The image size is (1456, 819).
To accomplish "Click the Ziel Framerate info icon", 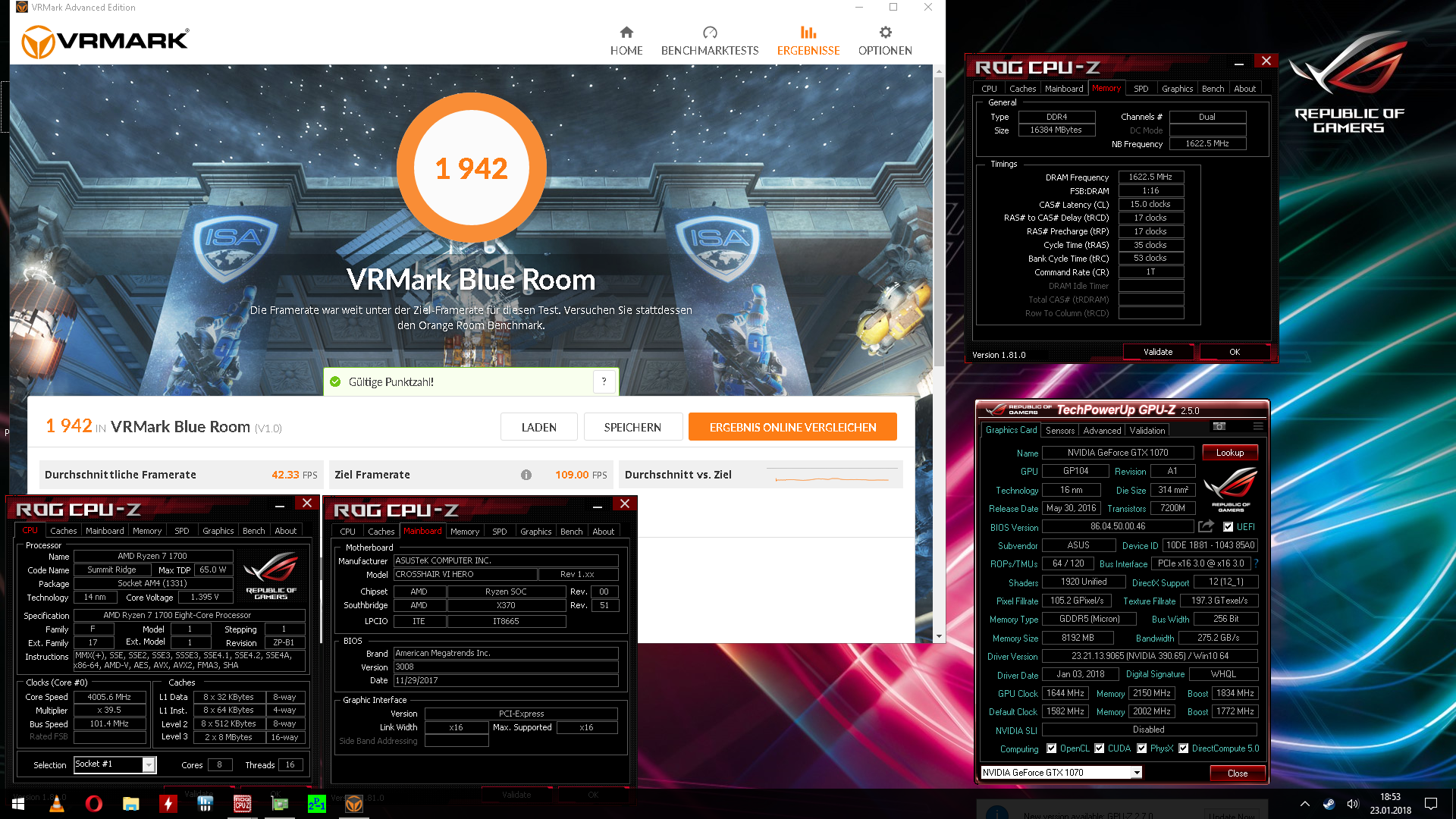I will [526, 475].
